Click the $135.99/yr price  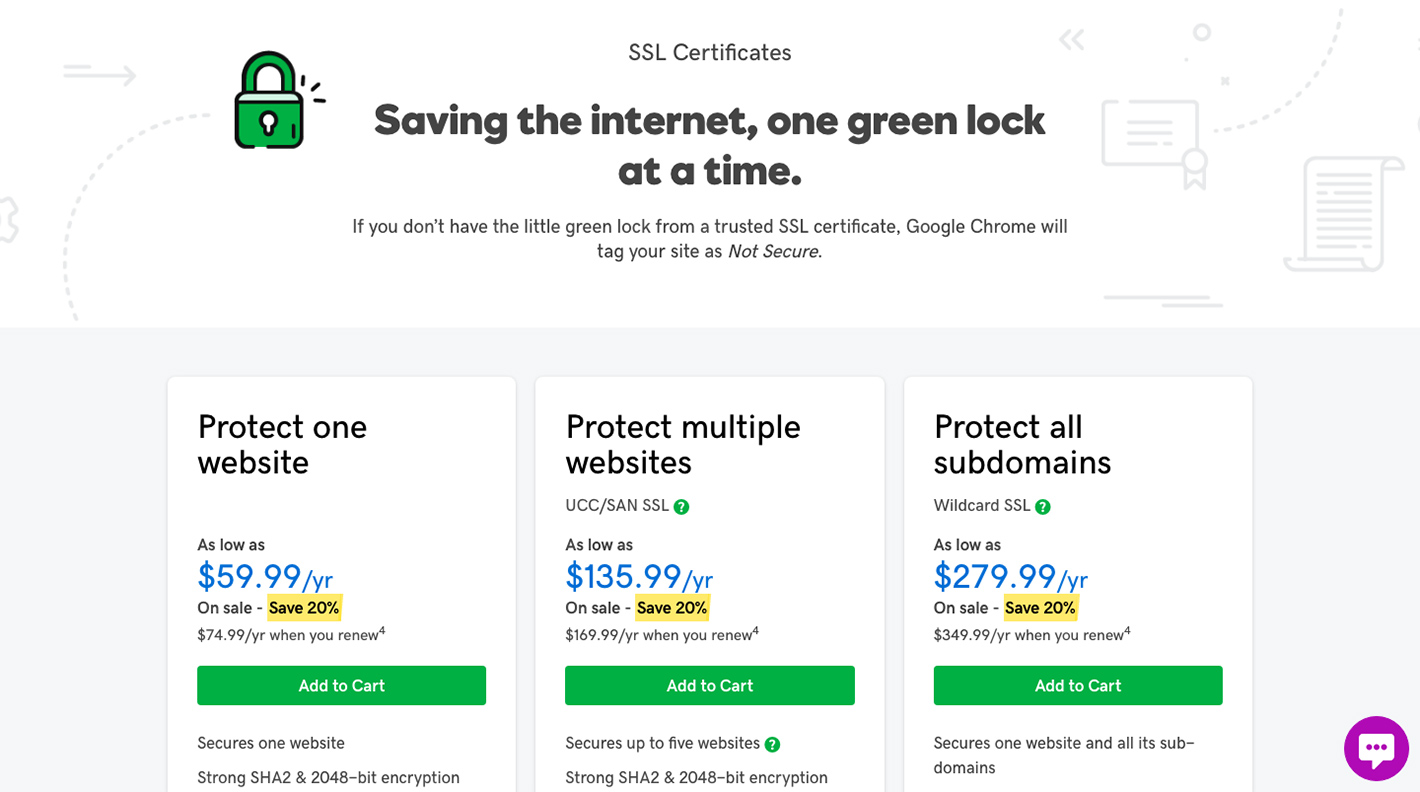coord(638,577)
